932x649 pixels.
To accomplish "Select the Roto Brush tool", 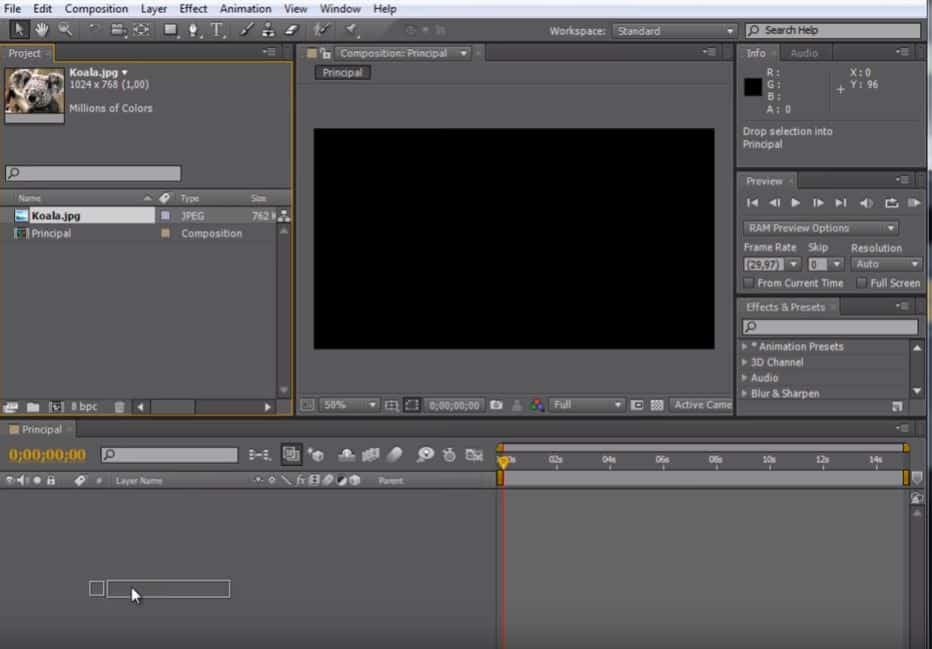I will [x=323, y=30].
